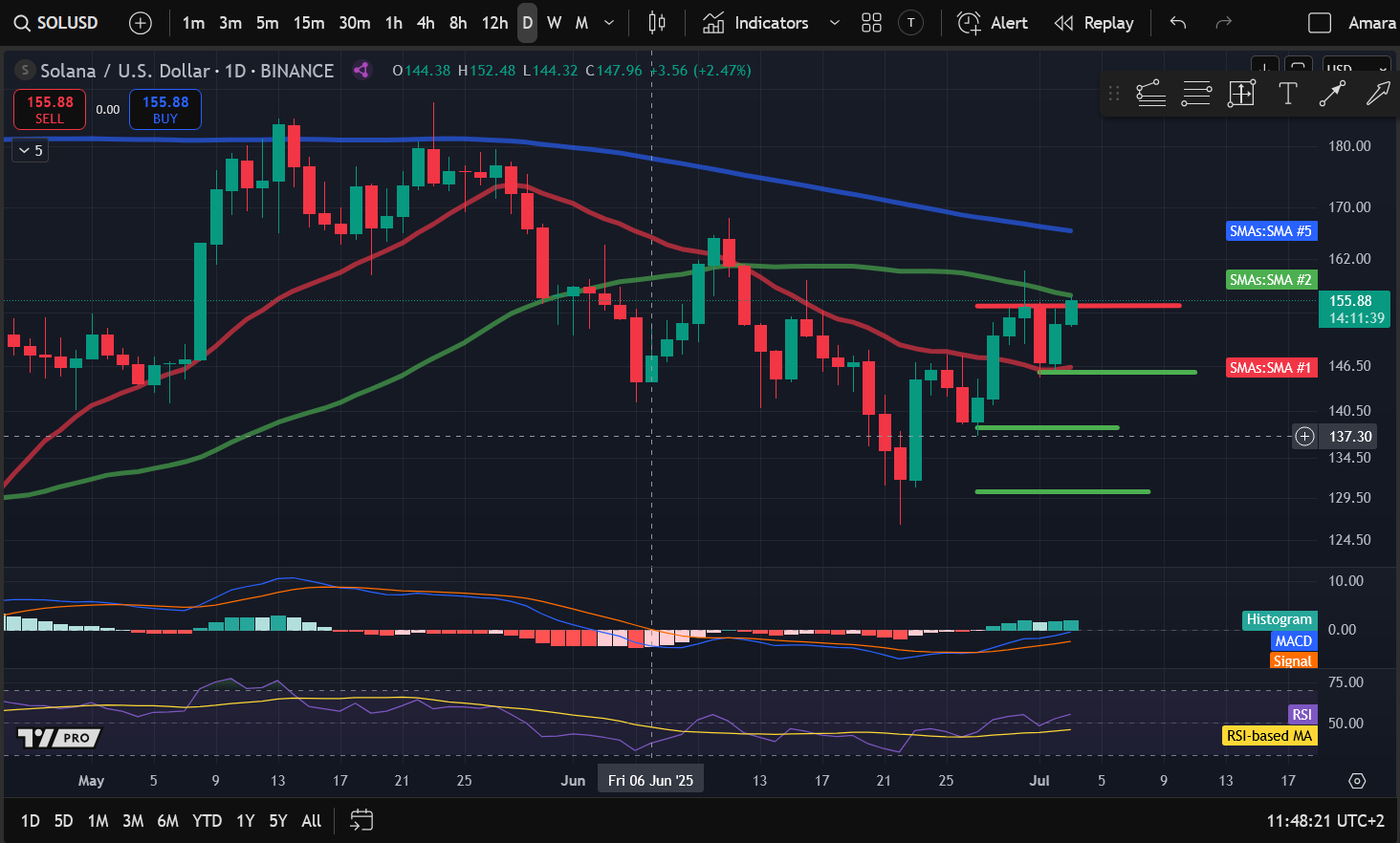The width and height of the screenshot is (1400, 843).
Task: Click the blue BUY 155.88 button
Action: click(165, 109)
